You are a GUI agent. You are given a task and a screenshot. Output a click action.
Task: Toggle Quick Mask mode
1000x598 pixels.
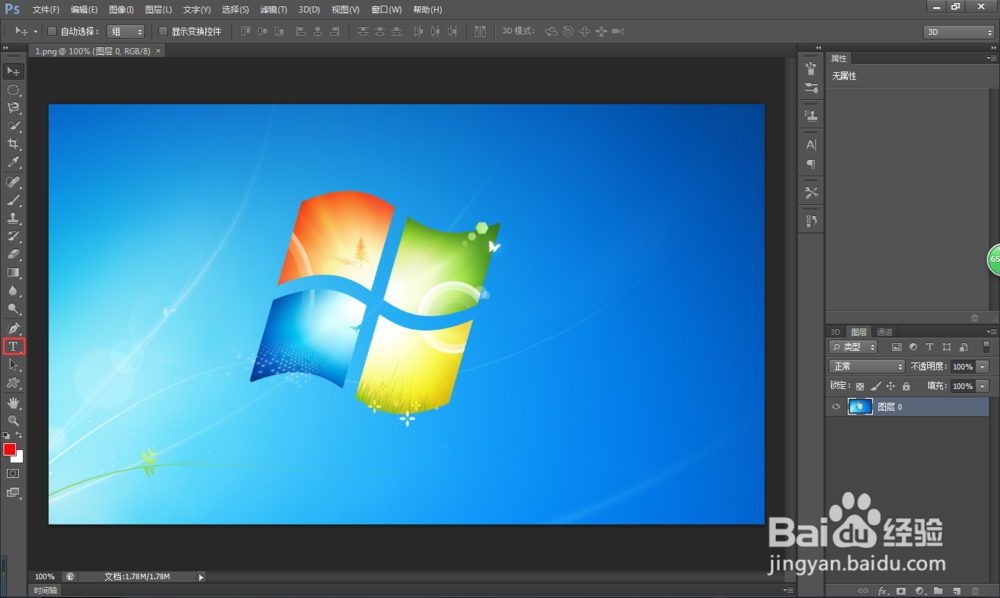pyautogui.click(x=13, y=474)
